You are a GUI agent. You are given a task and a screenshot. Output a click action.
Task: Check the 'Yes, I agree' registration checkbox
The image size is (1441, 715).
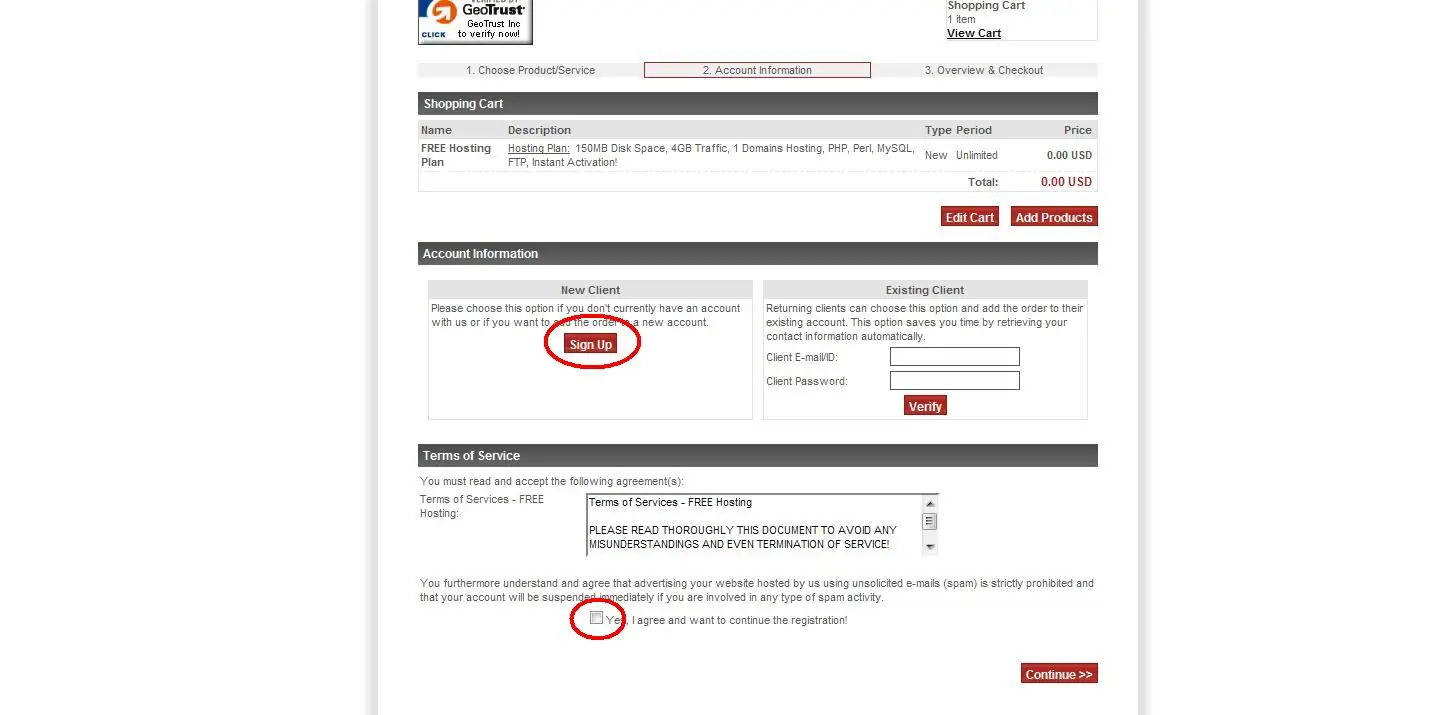596,618
